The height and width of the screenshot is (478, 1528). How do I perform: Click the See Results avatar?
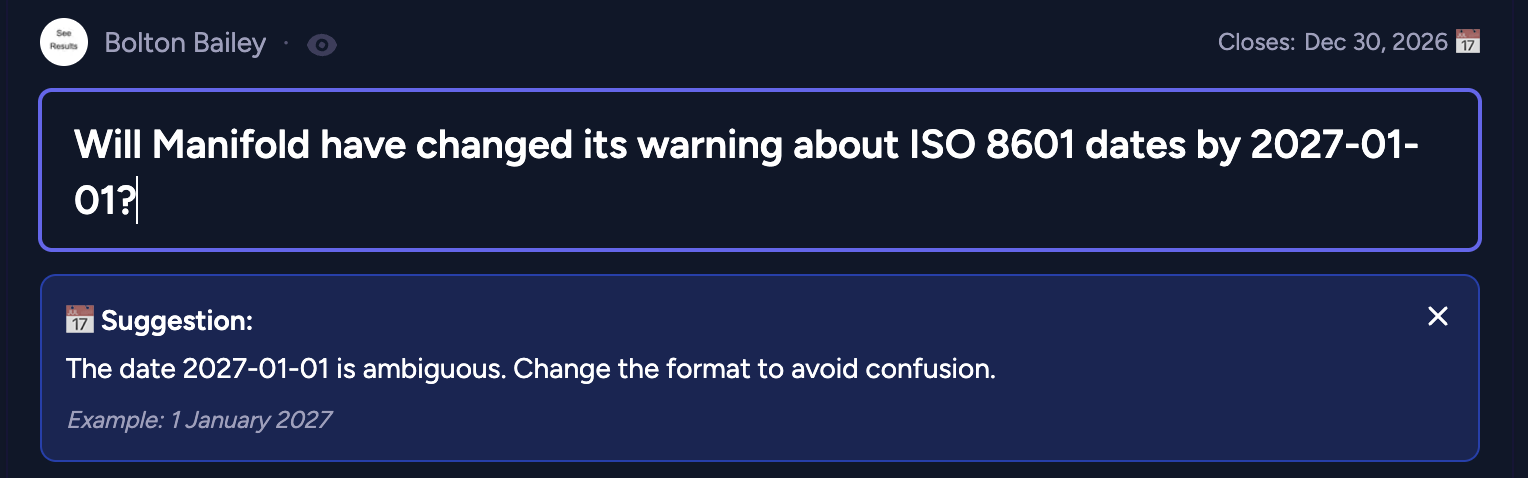click(x=64, y=43)
